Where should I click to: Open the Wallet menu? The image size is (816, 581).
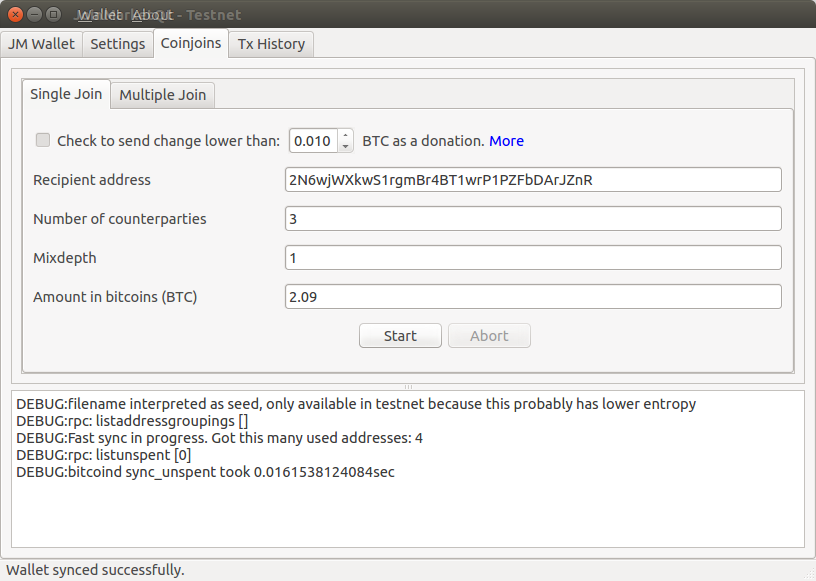[x=98, y=15]
